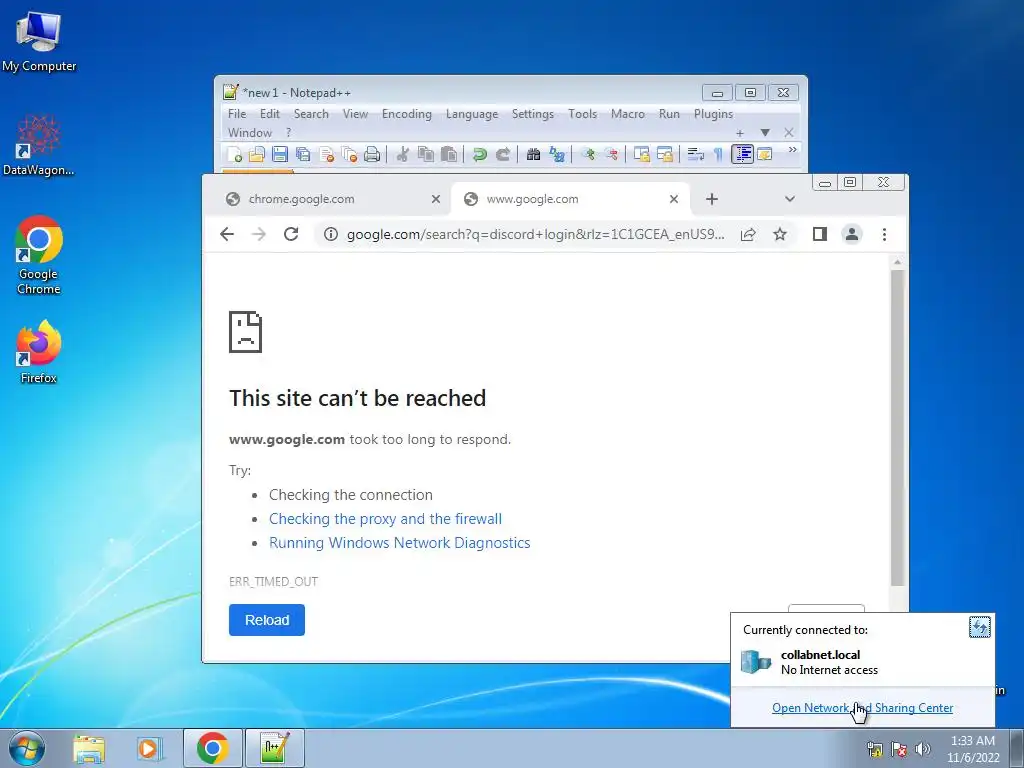Create a new file in Notepad++ toolbar
Viewport: 1024px width, 768px height.
pyautogui.click(x=234, y=154)
